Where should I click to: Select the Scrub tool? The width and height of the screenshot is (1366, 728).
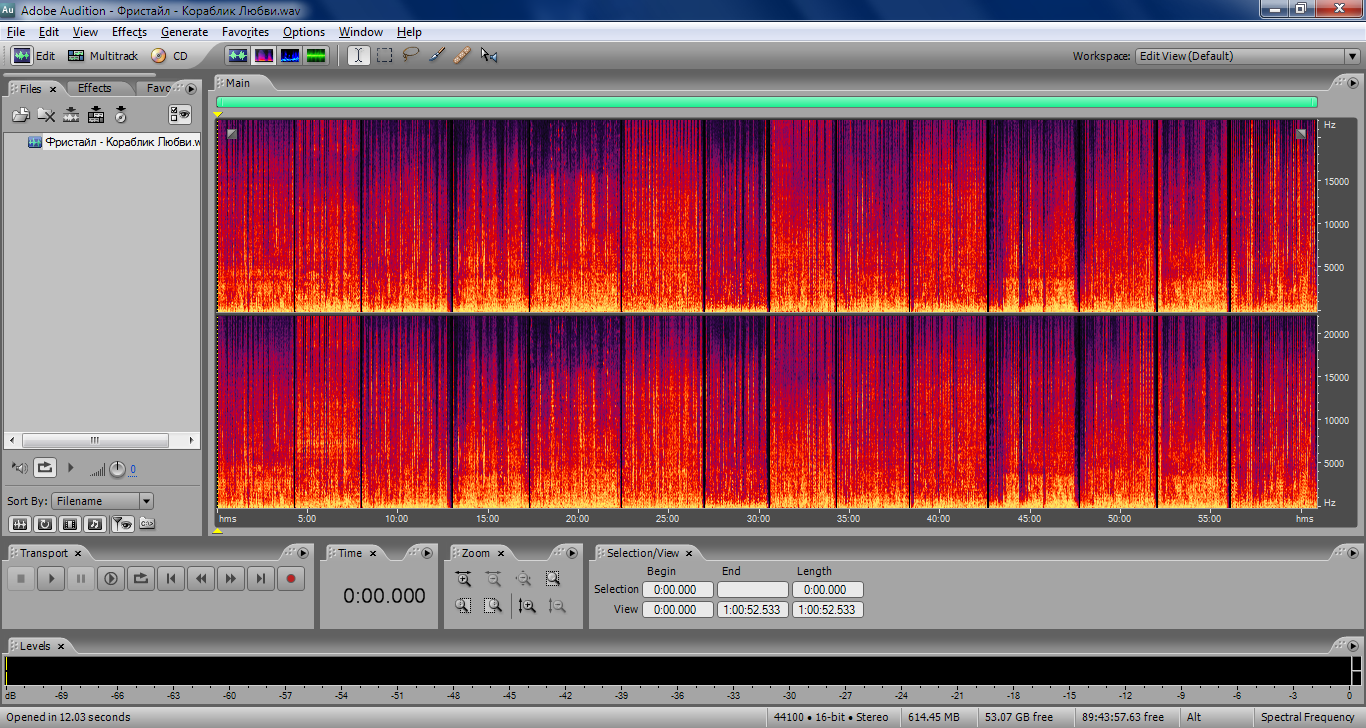pyautogui.click(x=489, y=56)
